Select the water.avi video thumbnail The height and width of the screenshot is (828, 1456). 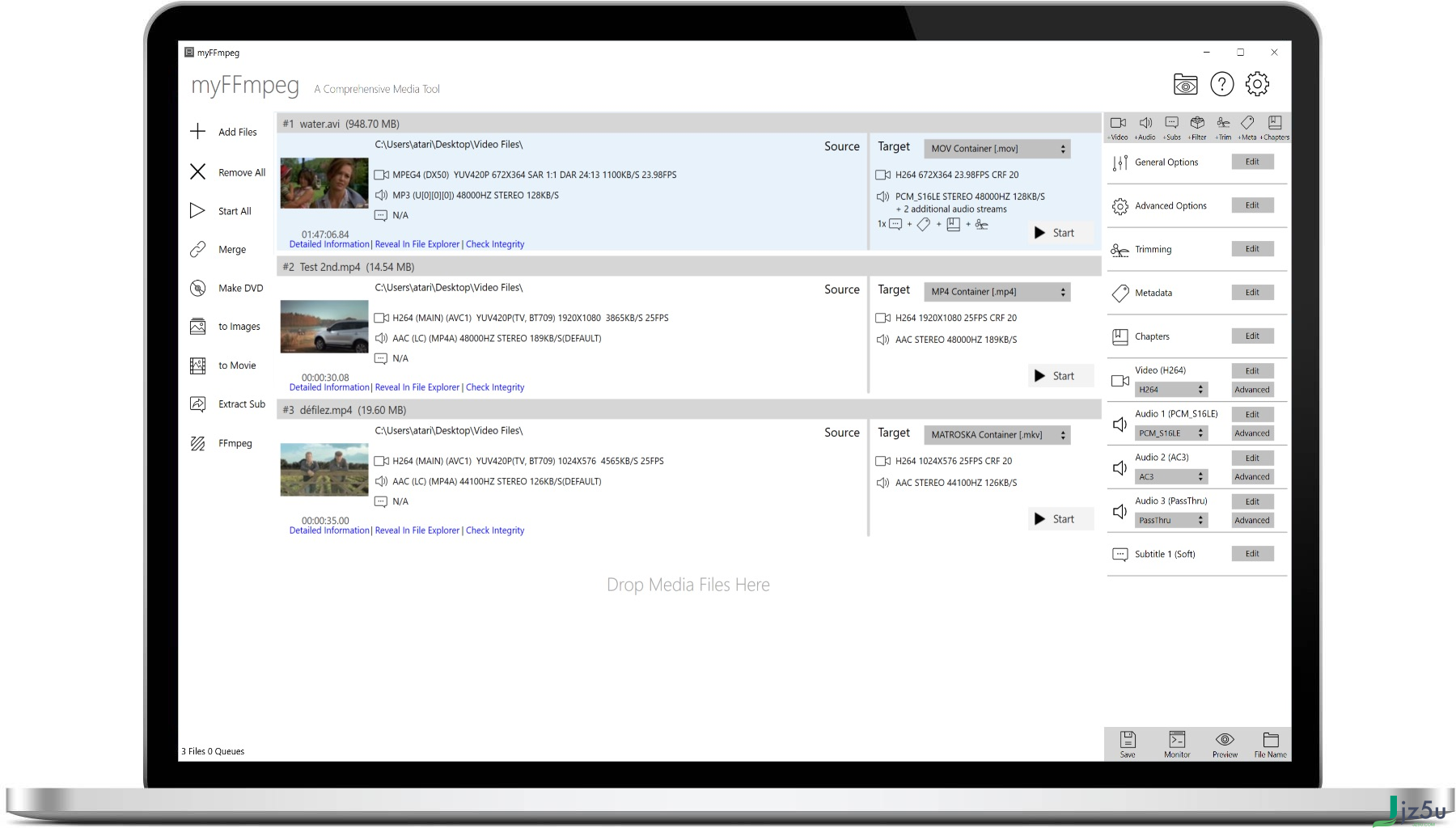tap(324, 184)
